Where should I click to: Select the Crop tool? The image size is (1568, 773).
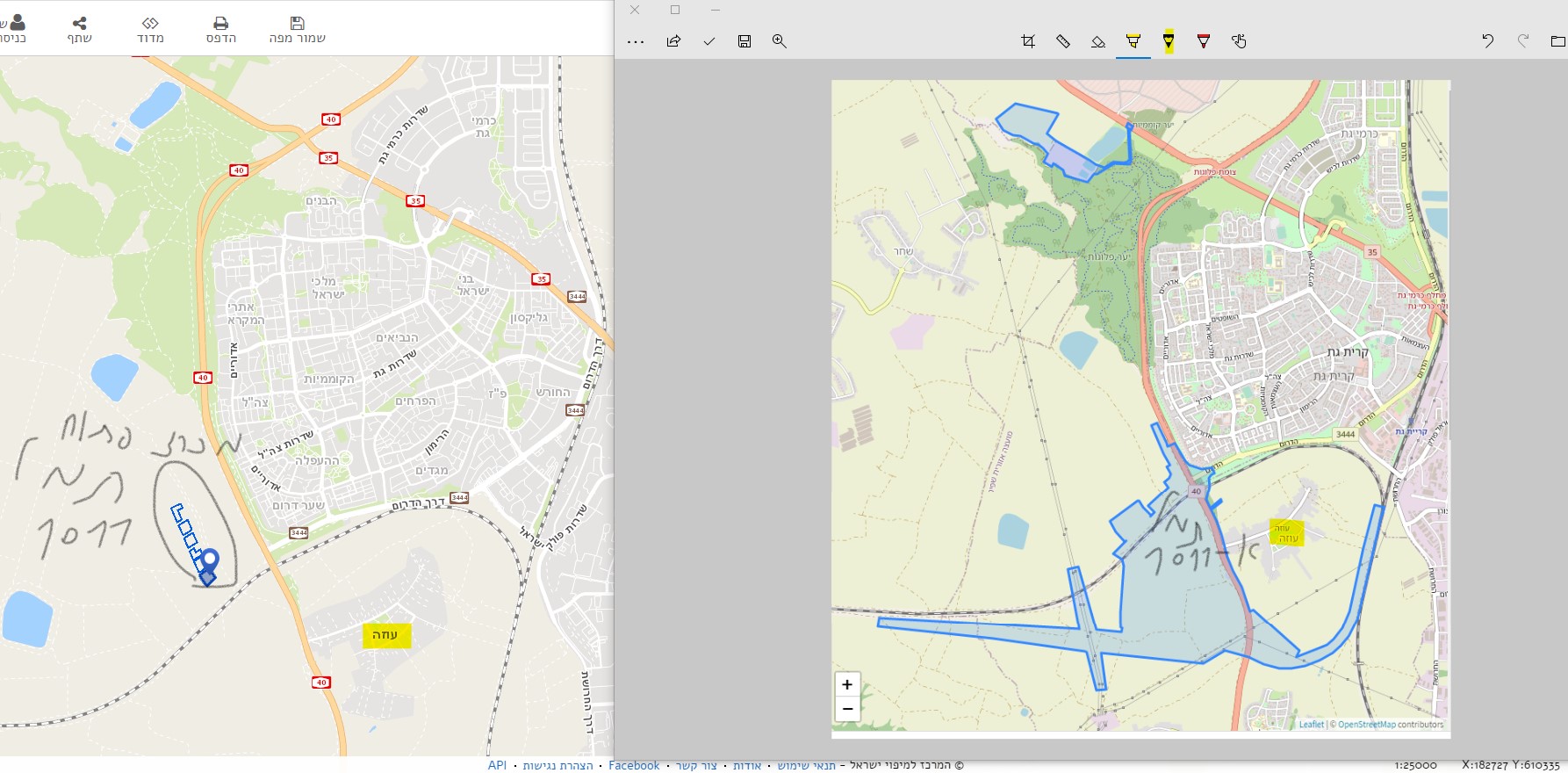click(x=1028, y=41)
